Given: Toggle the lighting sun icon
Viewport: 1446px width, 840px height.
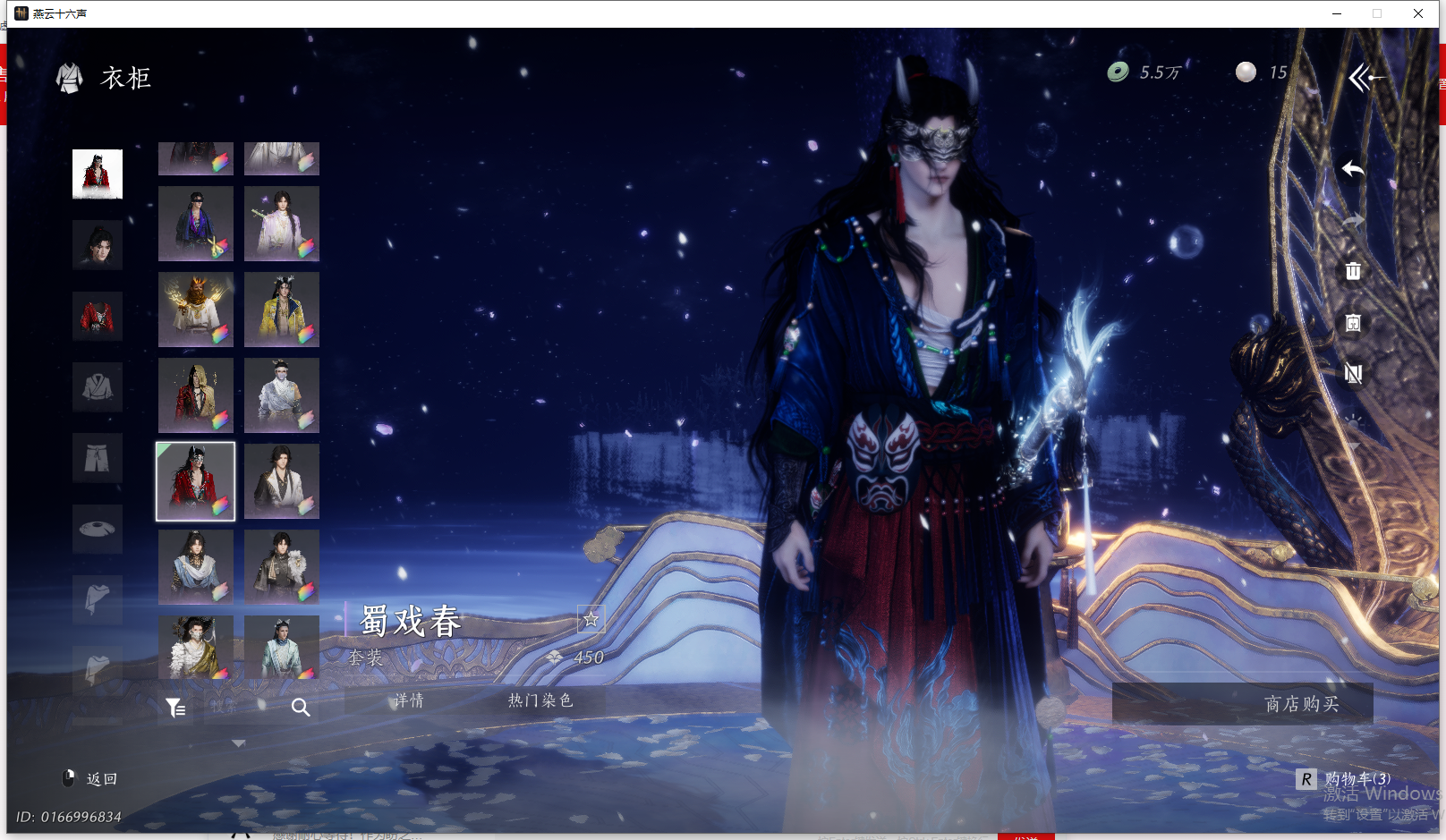Looking at the screenshot, I should 1353,420.
